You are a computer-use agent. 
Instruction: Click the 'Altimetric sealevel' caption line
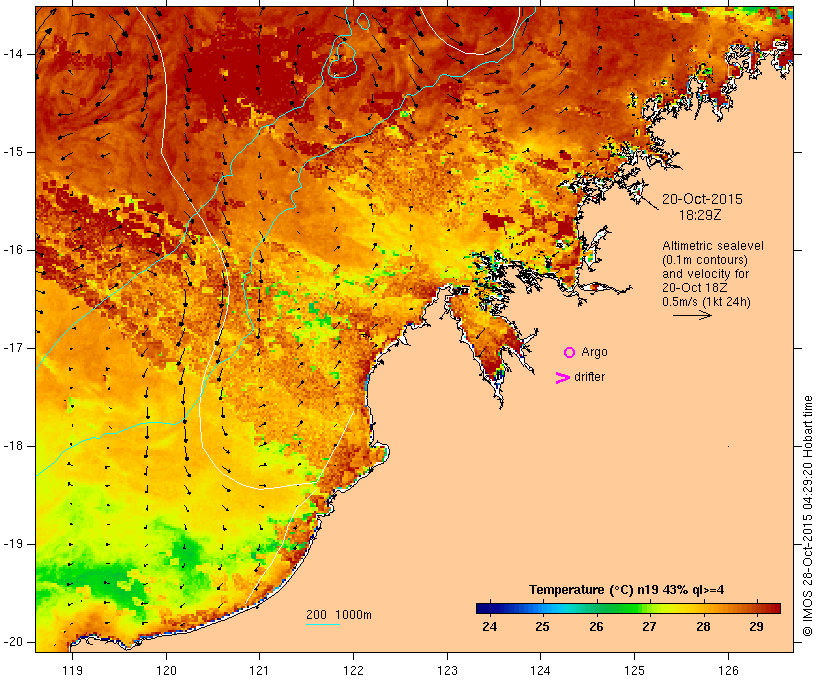pyautogui.click(x=713, y=246)
